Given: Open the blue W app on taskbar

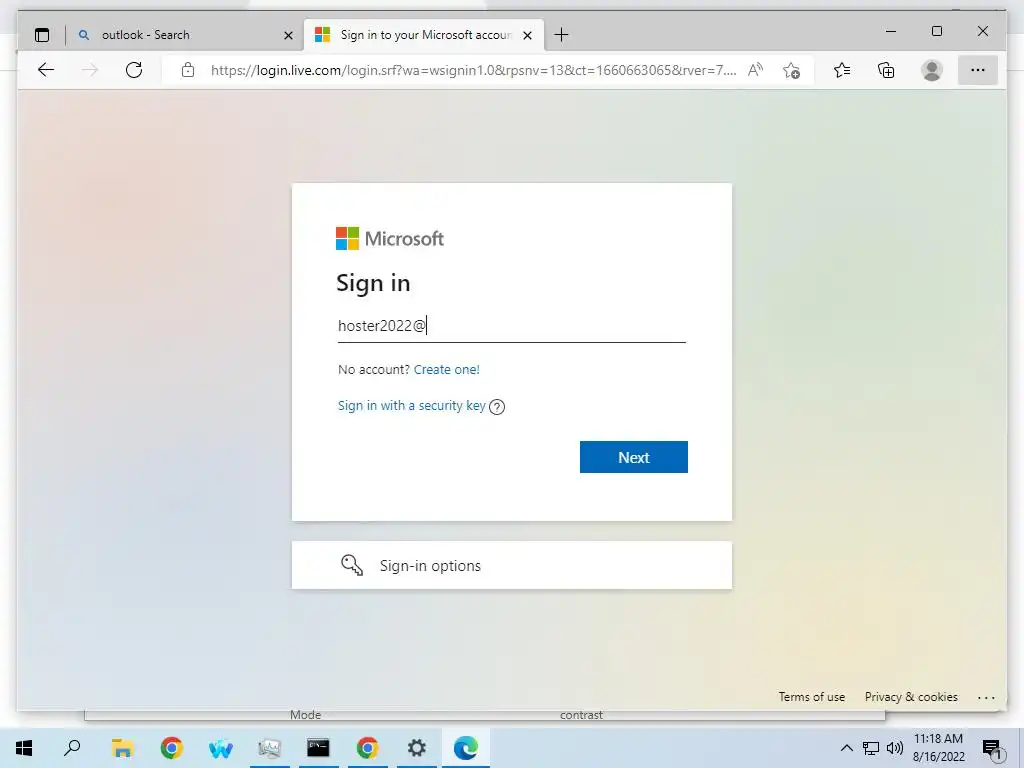Looking at the screenshot, I should coord(220,748).
